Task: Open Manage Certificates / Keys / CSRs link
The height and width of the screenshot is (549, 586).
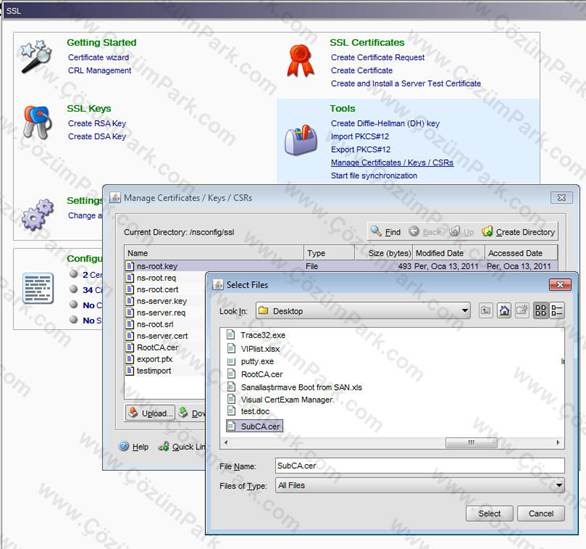Action: click(x=392, y=163)
